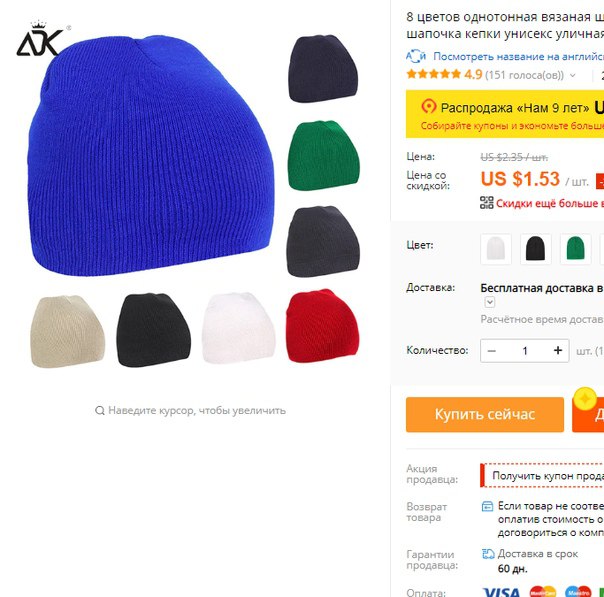Click the QR code icon near discounts
604x597 pixels.
(487, 203)
